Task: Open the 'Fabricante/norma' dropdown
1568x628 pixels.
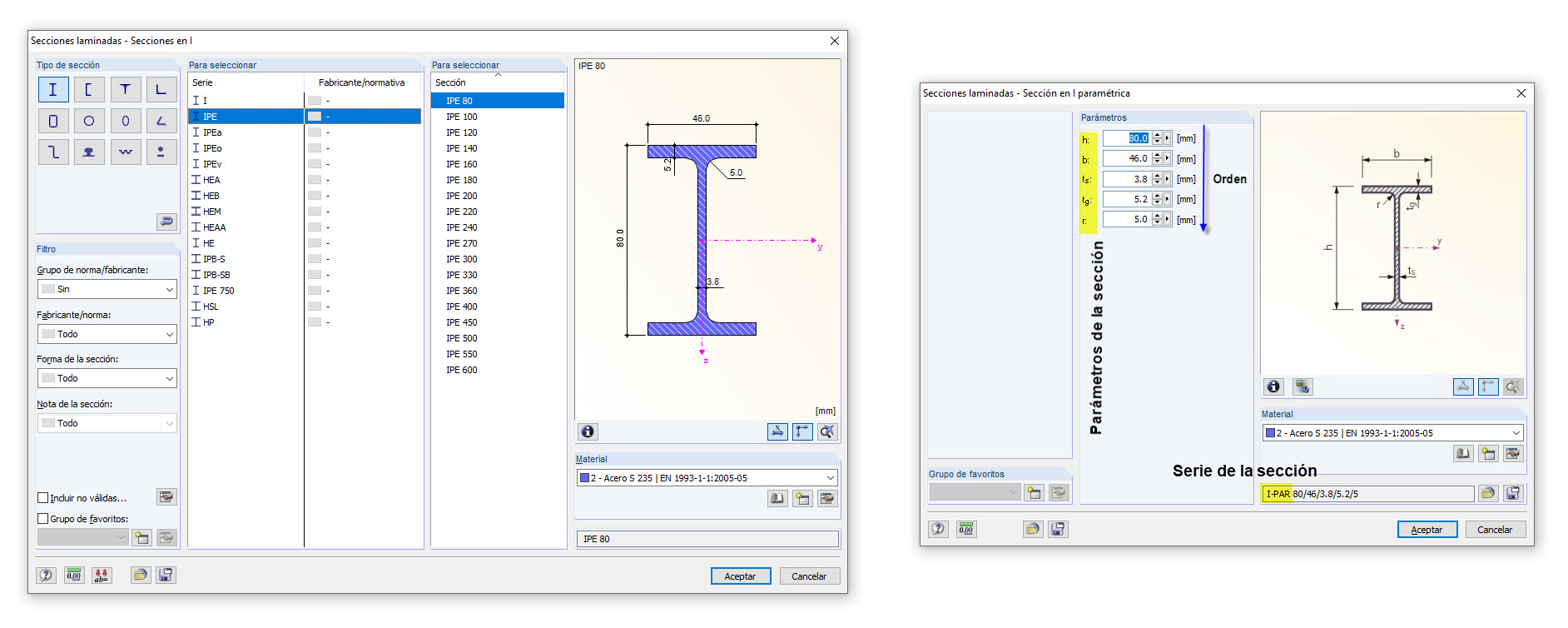Action: coord(107,334)
